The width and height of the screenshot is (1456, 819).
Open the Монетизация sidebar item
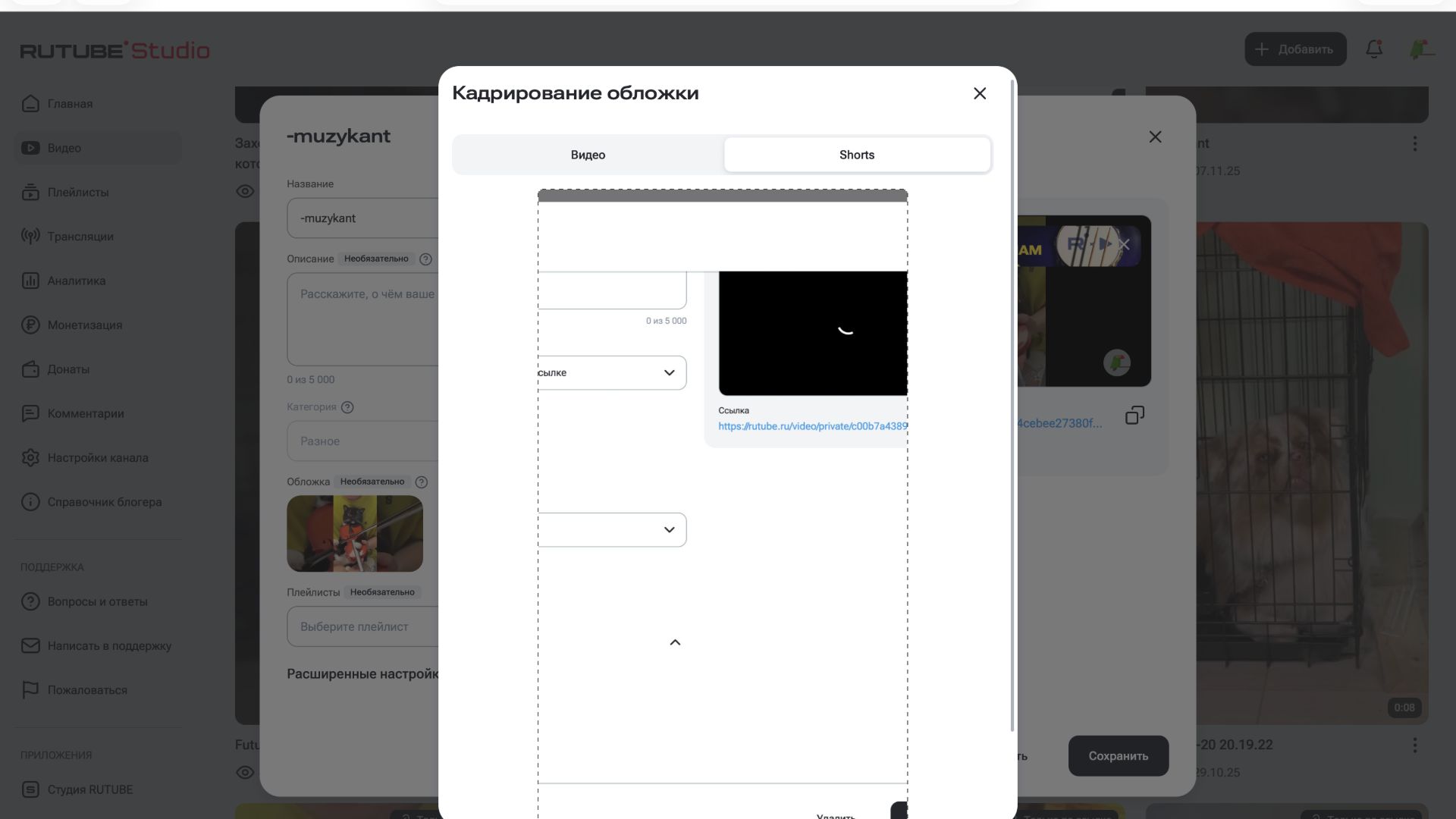(x=84, y=325)
